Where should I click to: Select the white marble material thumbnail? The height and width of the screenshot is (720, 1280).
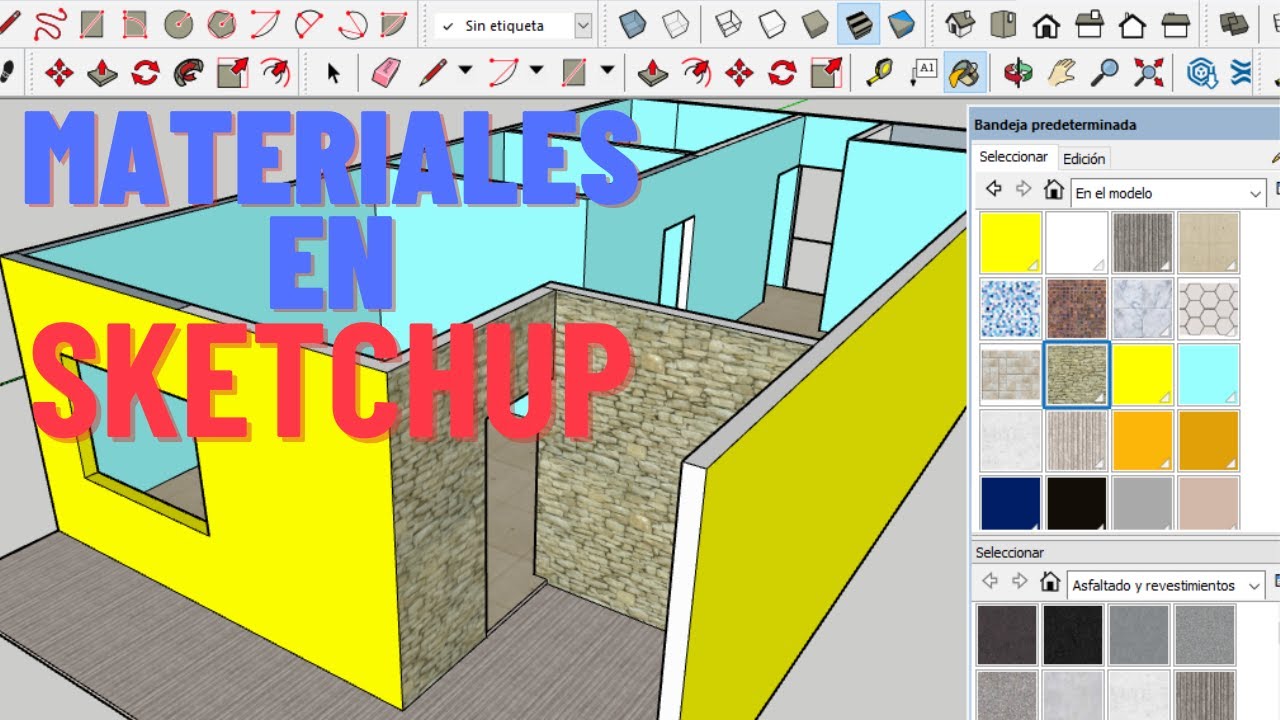pos(1142,308)
